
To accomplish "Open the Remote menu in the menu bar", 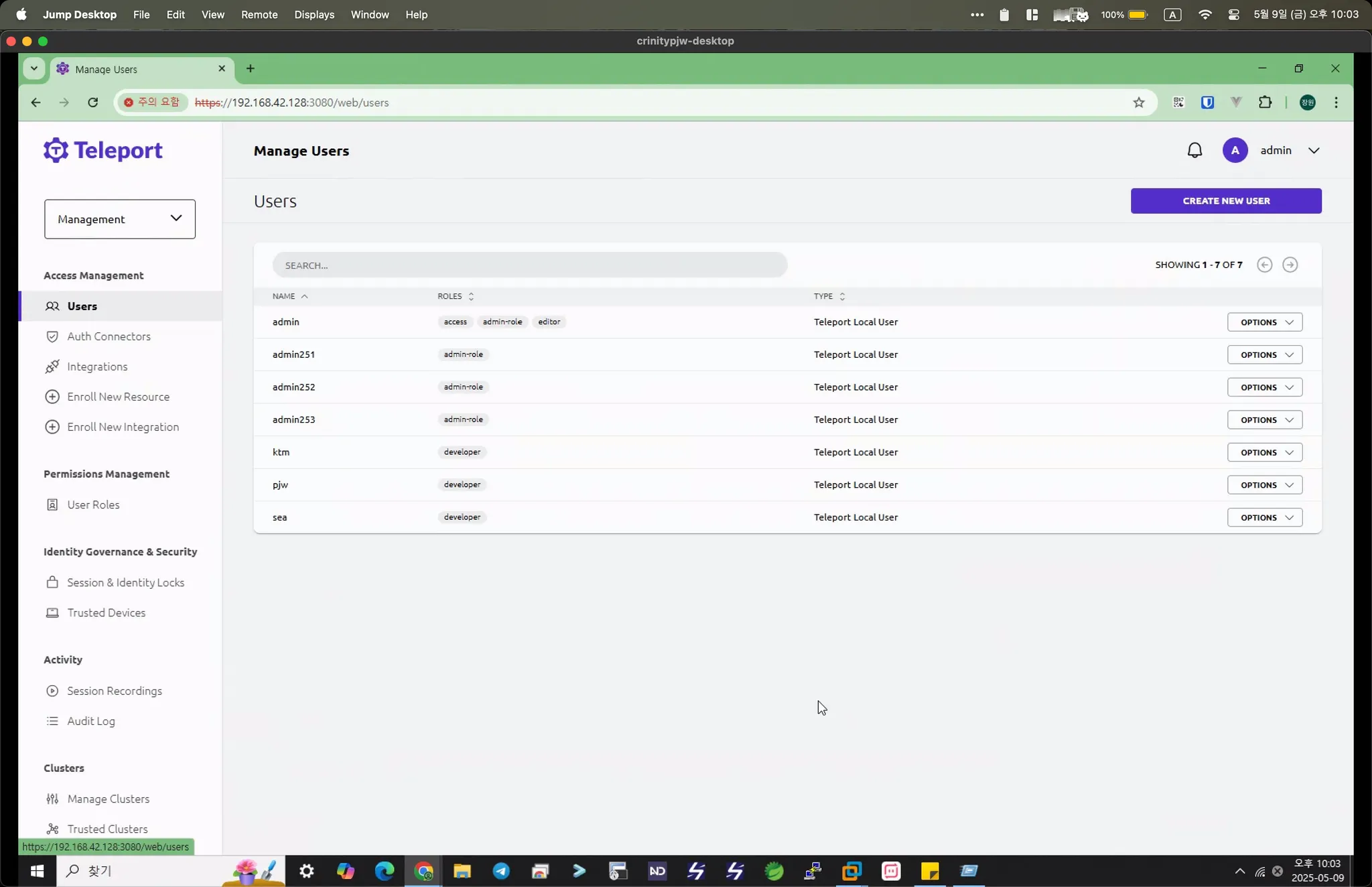I will pyautogui.click(x=259, y=14).
